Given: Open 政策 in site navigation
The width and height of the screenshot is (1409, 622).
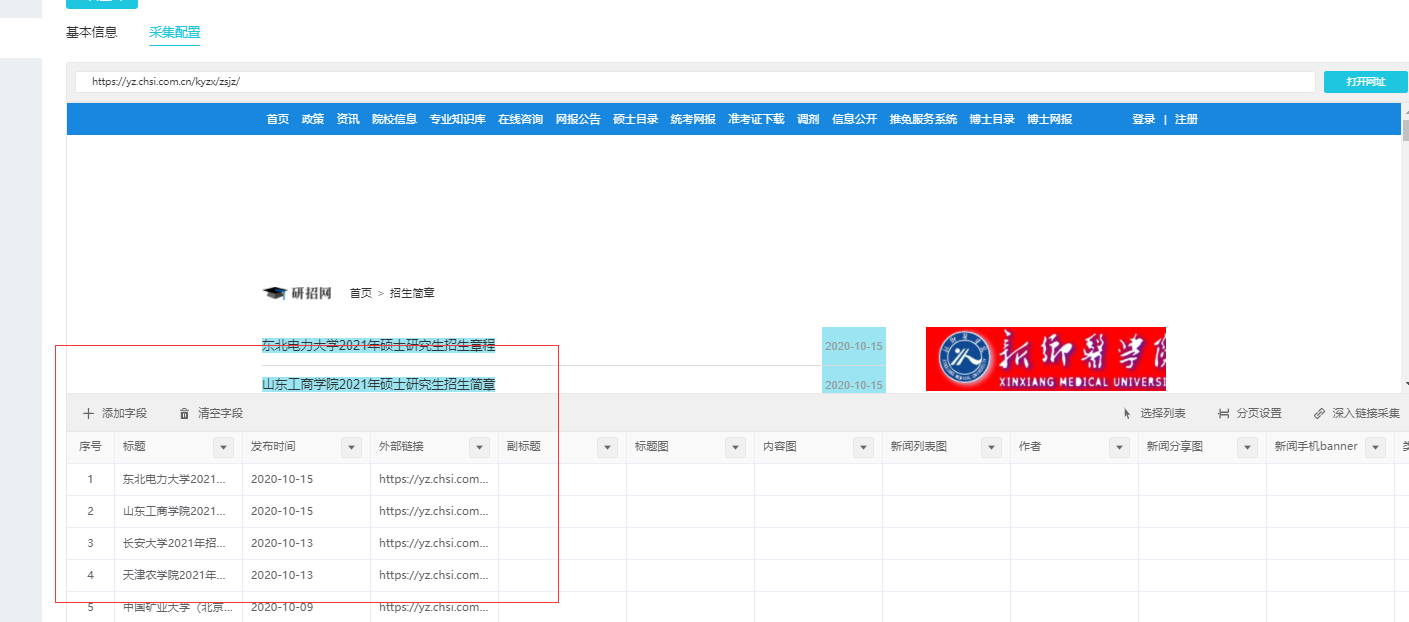Looking at the screenshot, I should click(x=313, y=119).
